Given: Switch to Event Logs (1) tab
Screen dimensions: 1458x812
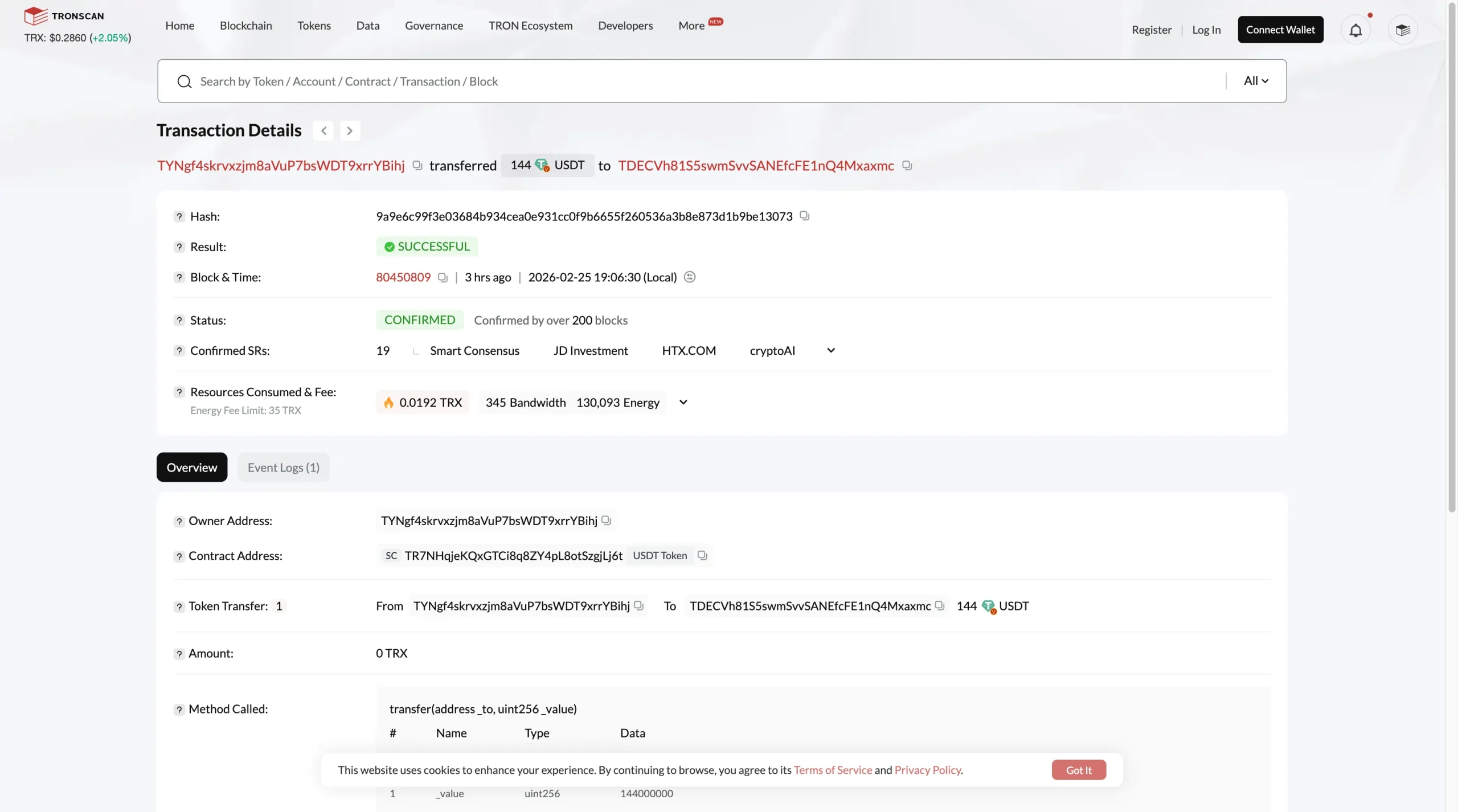Looking at the screenshot, I should (283, 467).
